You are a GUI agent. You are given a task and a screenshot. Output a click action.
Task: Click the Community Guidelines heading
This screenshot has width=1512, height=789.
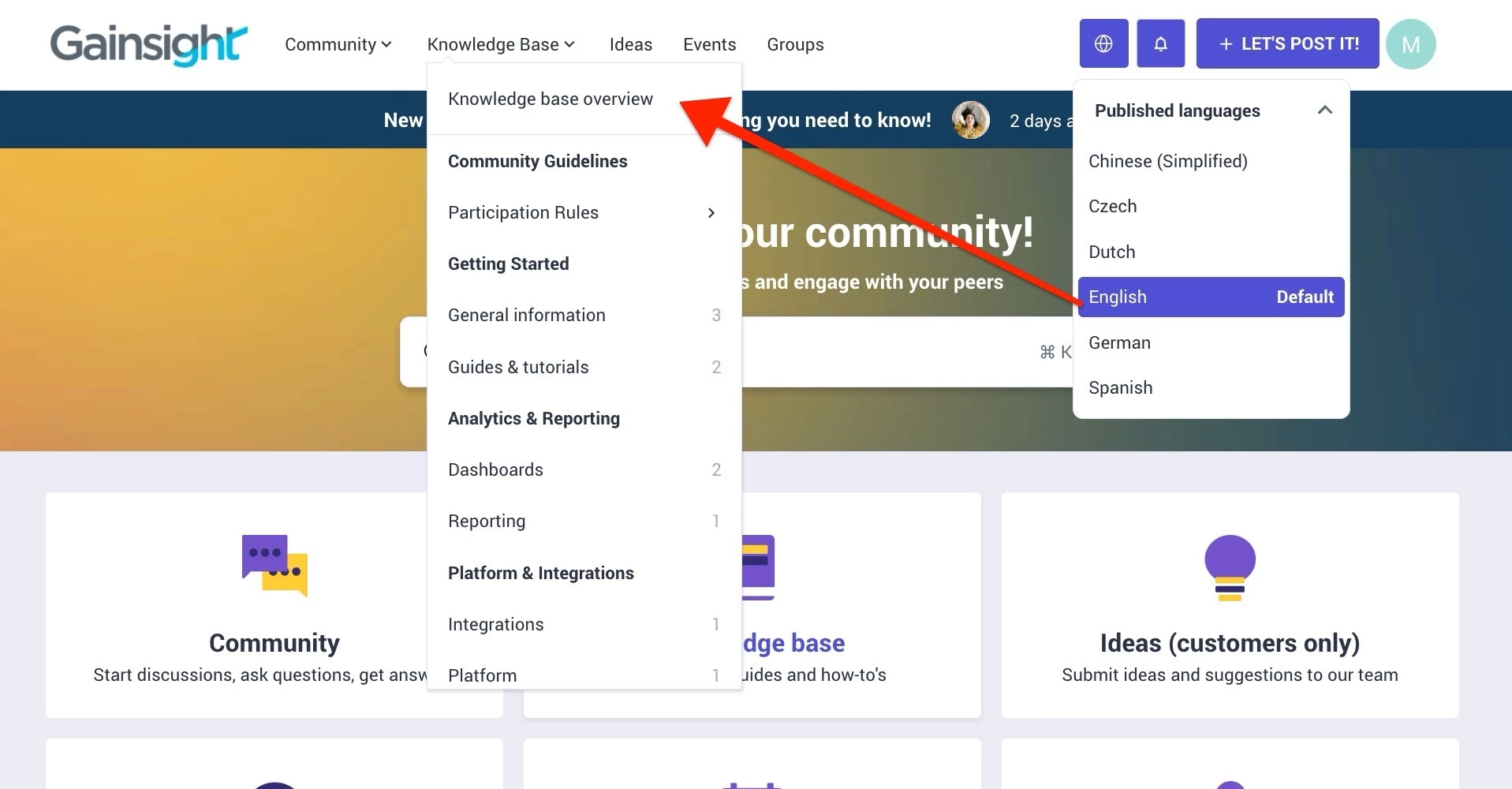538,161
